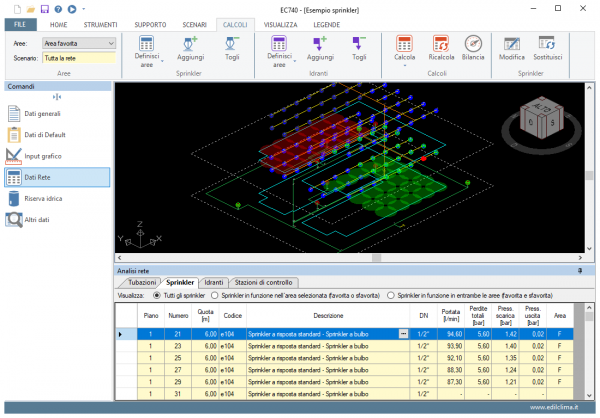Click Definisci aree in Sprinkler group
This screenshot has width=600, height=418.
147,52
